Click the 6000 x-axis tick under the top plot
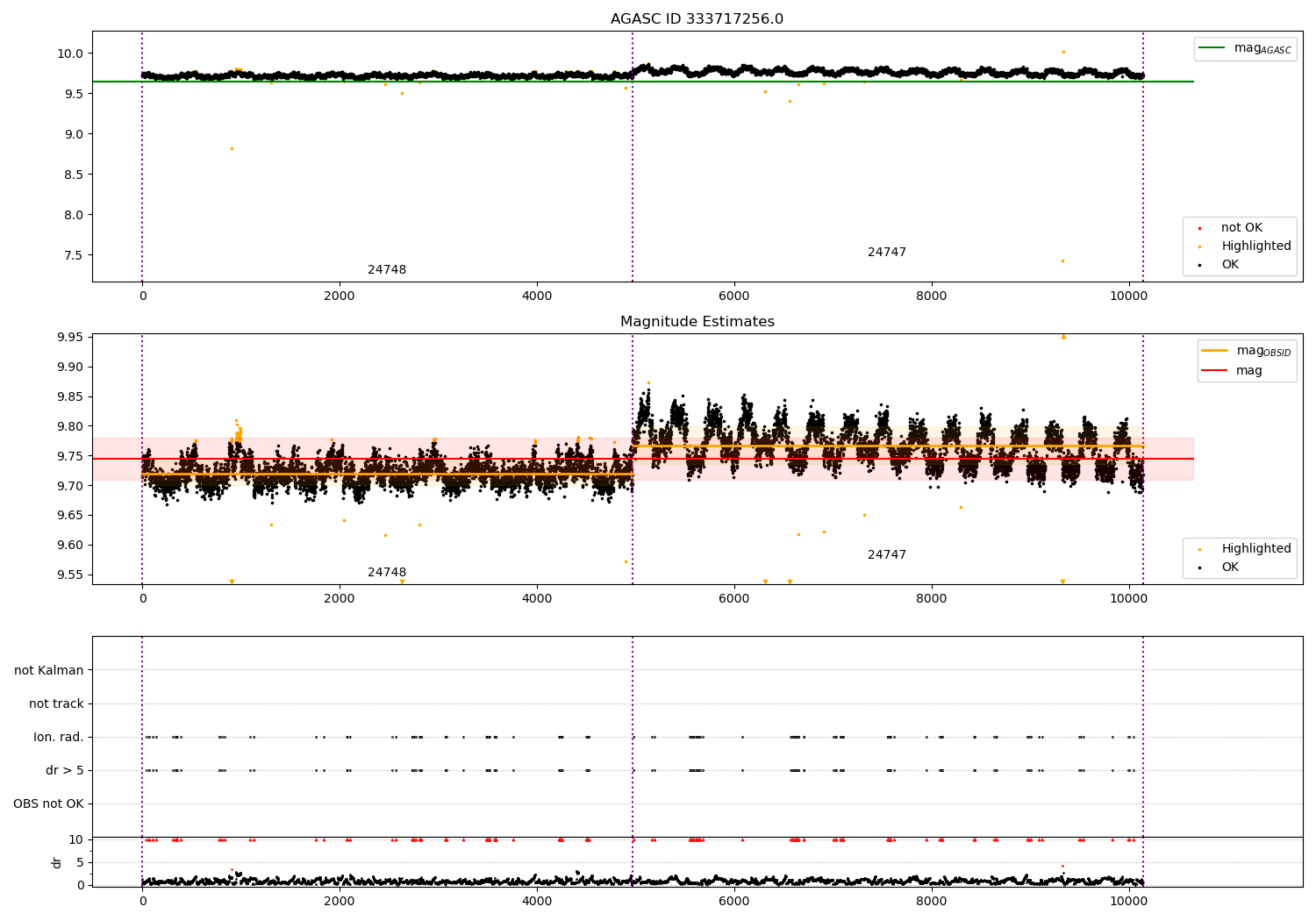 click(734, 296)
